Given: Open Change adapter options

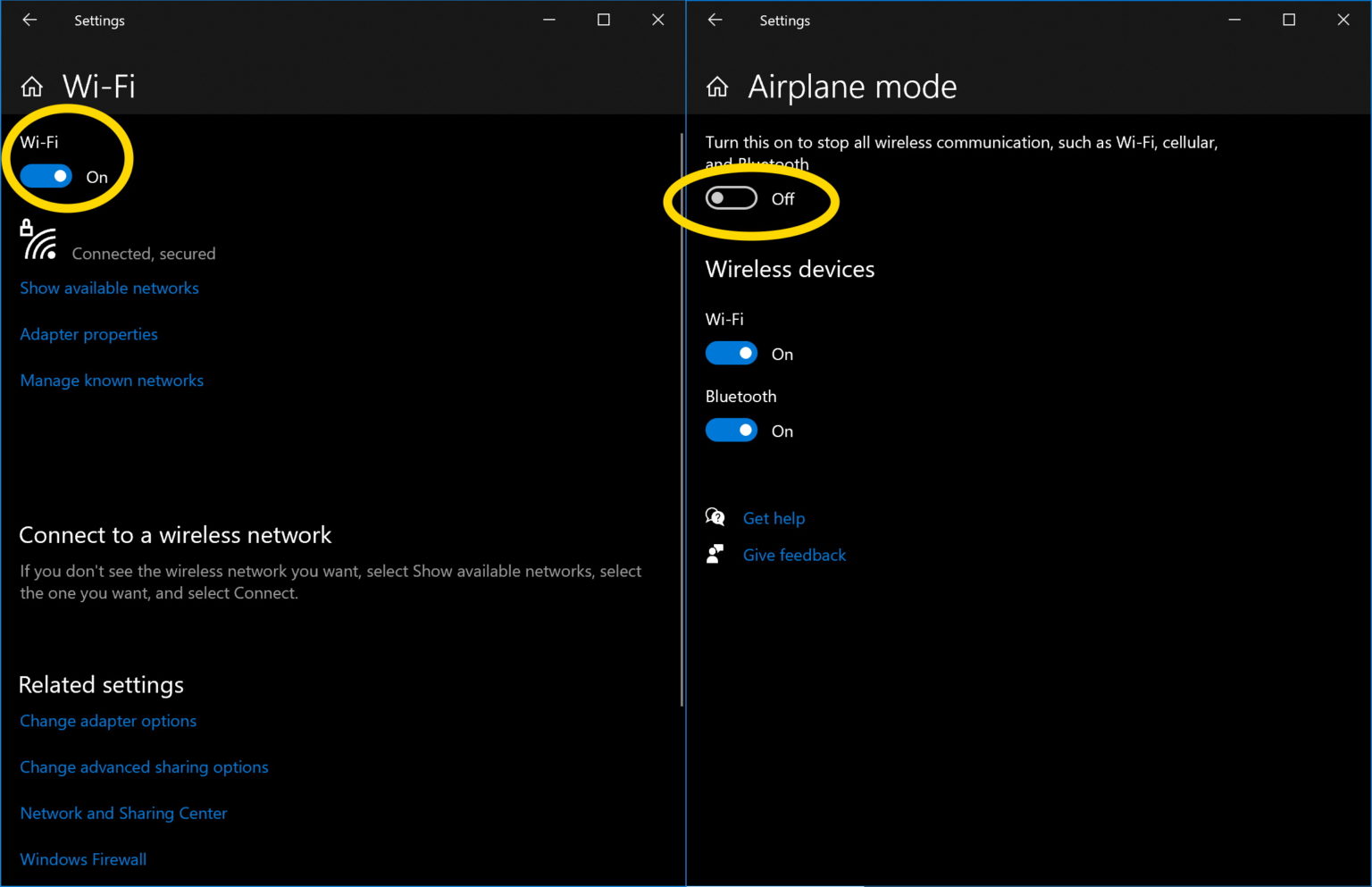Looking at the screenshot, I should [108, 721].
